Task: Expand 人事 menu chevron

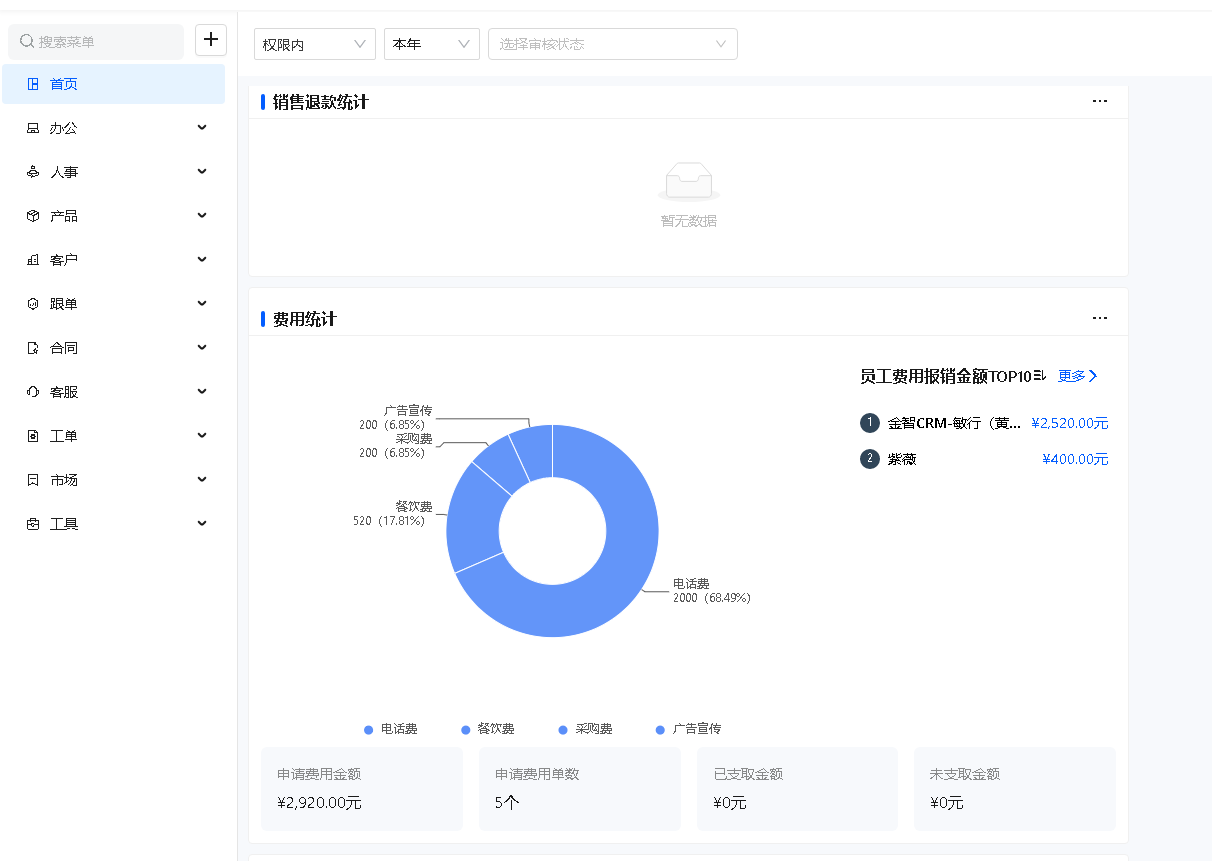Action: (x=202, y=172)
